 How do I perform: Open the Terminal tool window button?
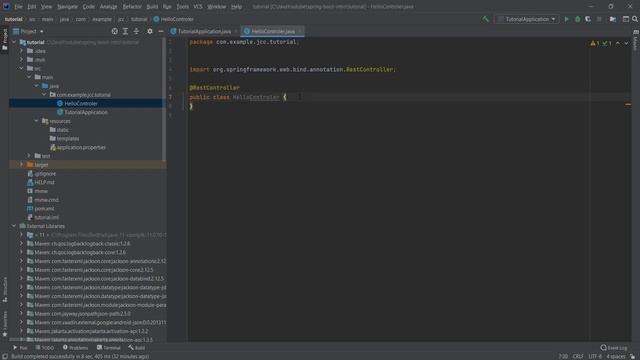click(x=109, y=348)
